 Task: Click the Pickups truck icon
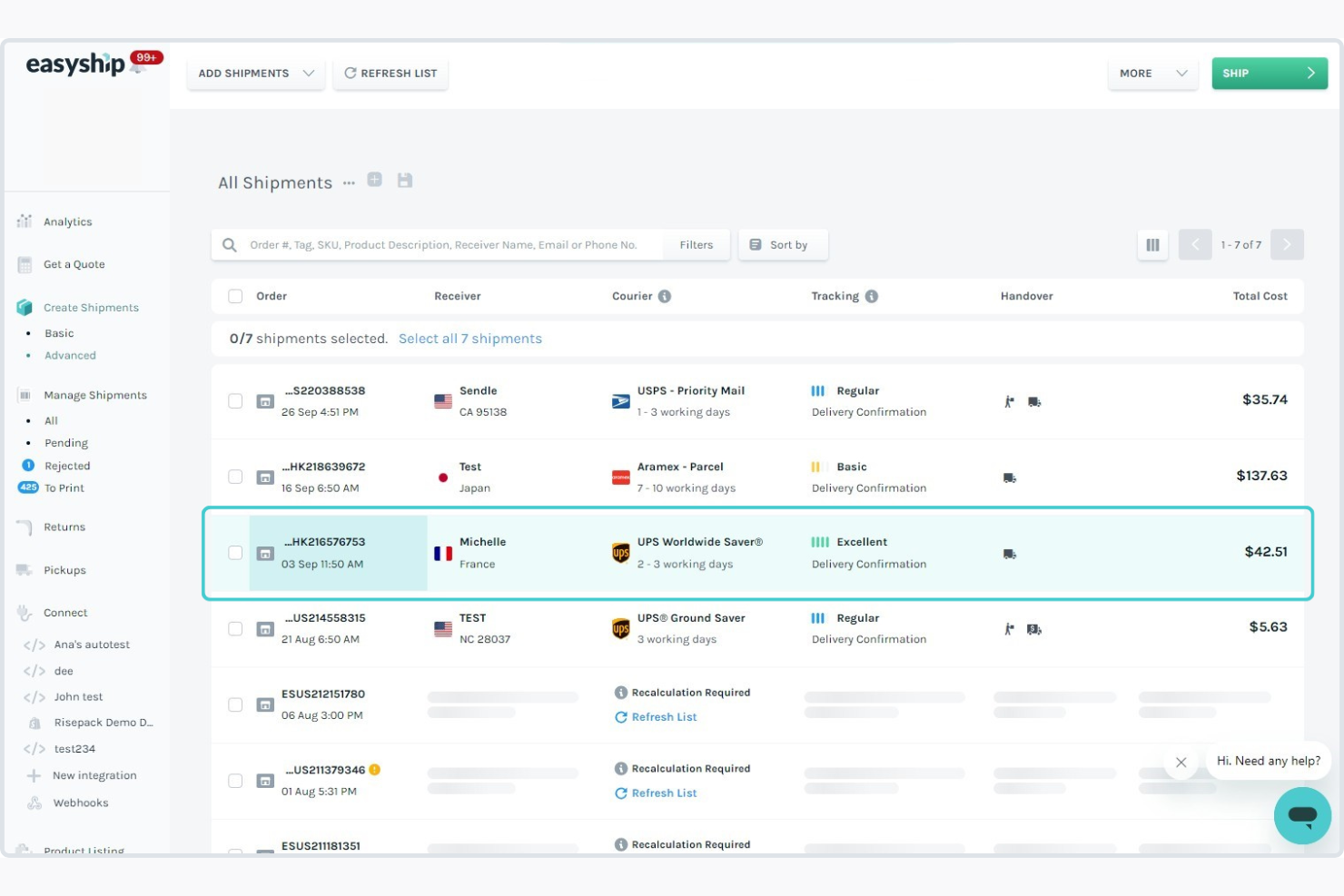pyautogui.click(x=25, y=570)
